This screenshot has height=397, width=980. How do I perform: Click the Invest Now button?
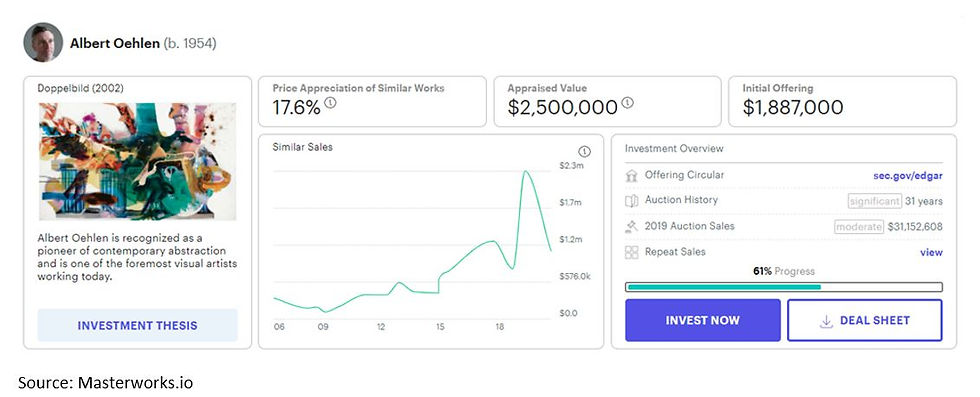[702, 320]
